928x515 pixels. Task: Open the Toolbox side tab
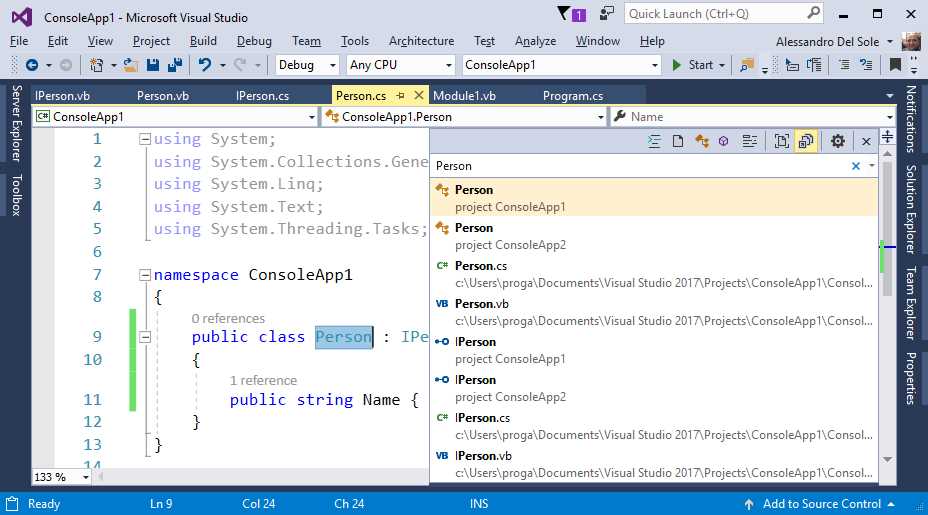click(x=17, y=195)
